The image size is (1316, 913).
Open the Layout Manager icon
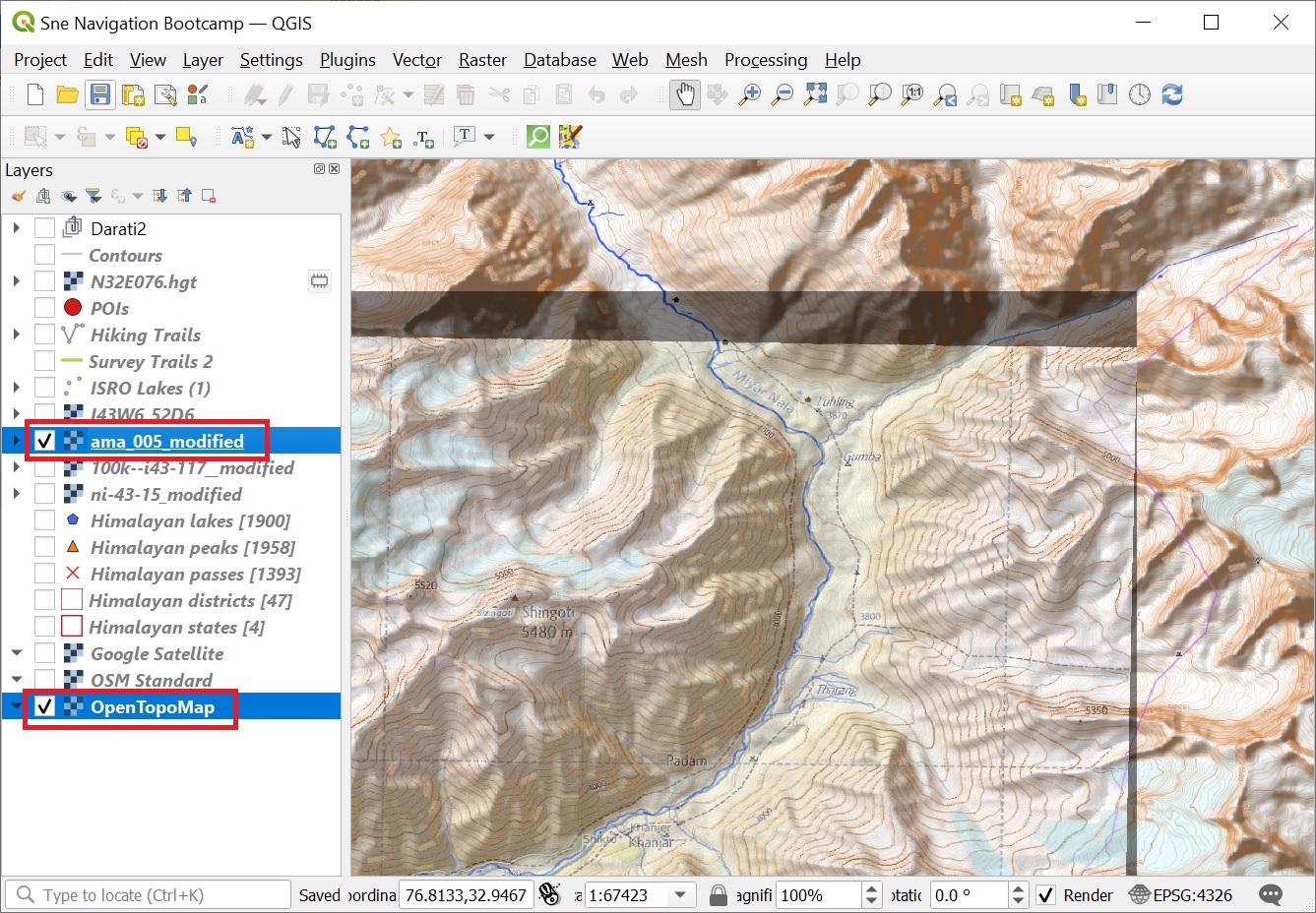(x=165, y=94)
